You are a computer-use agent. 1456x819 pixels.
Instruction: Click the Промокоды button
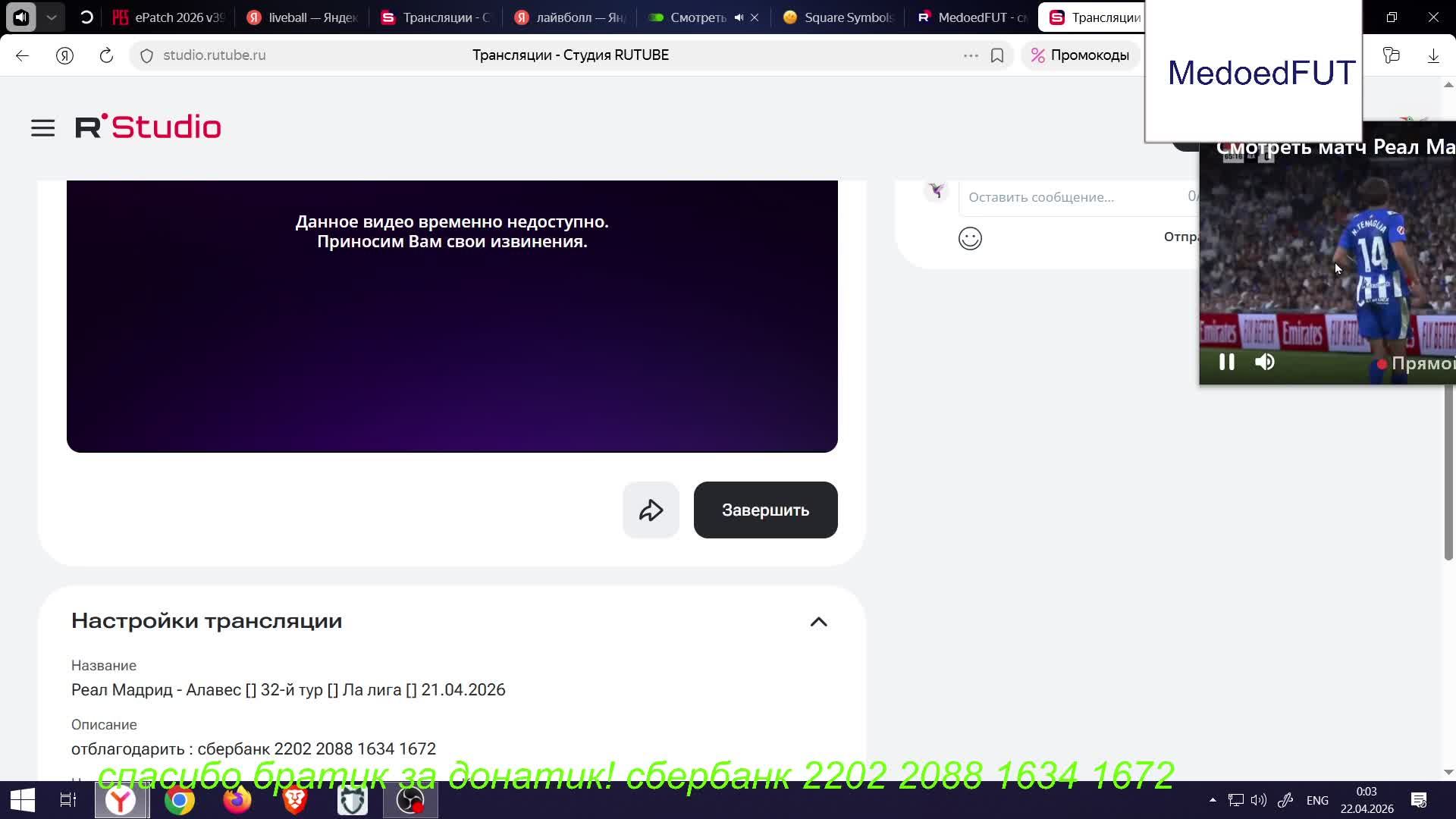(x=1080, y=55)
